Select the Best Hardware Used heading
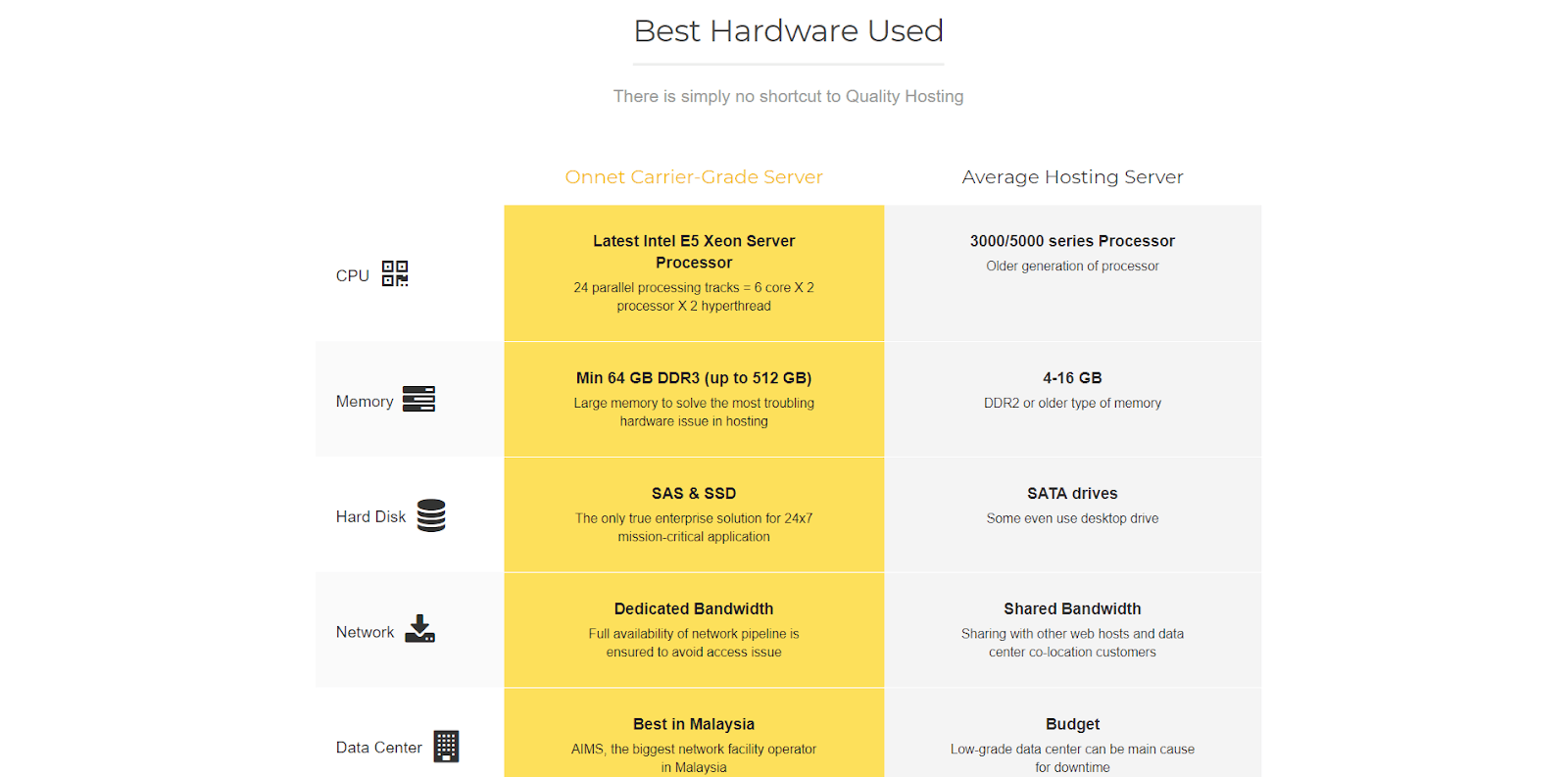 (x=789, y=31)
